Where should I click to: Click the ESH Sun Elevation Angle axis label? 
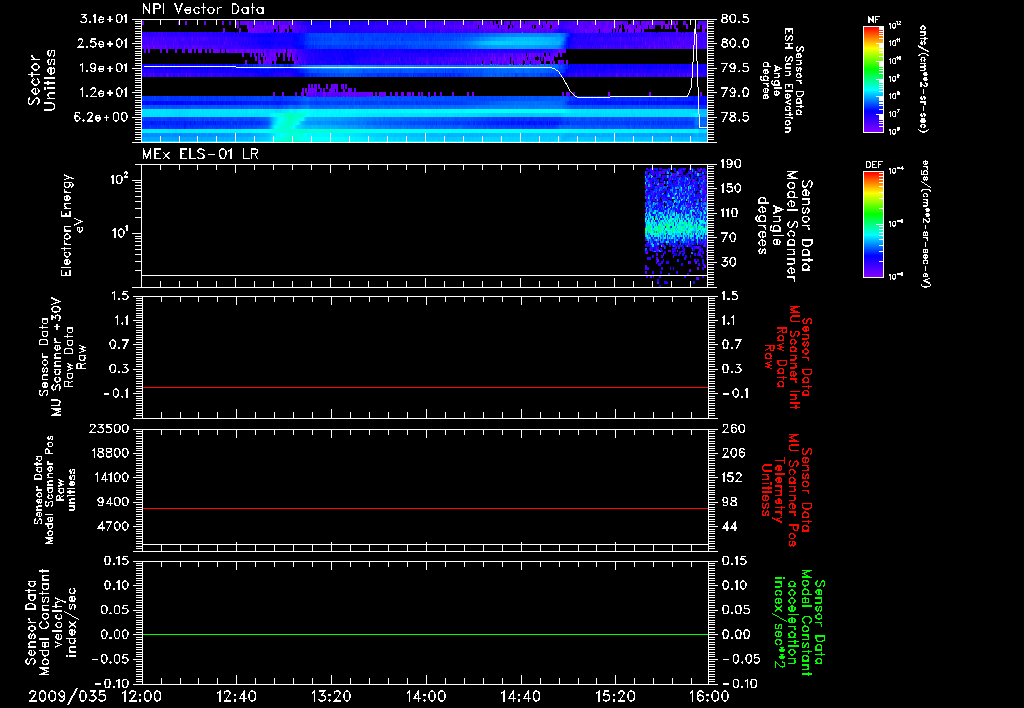pyautogui.click(x=782, y=80)
